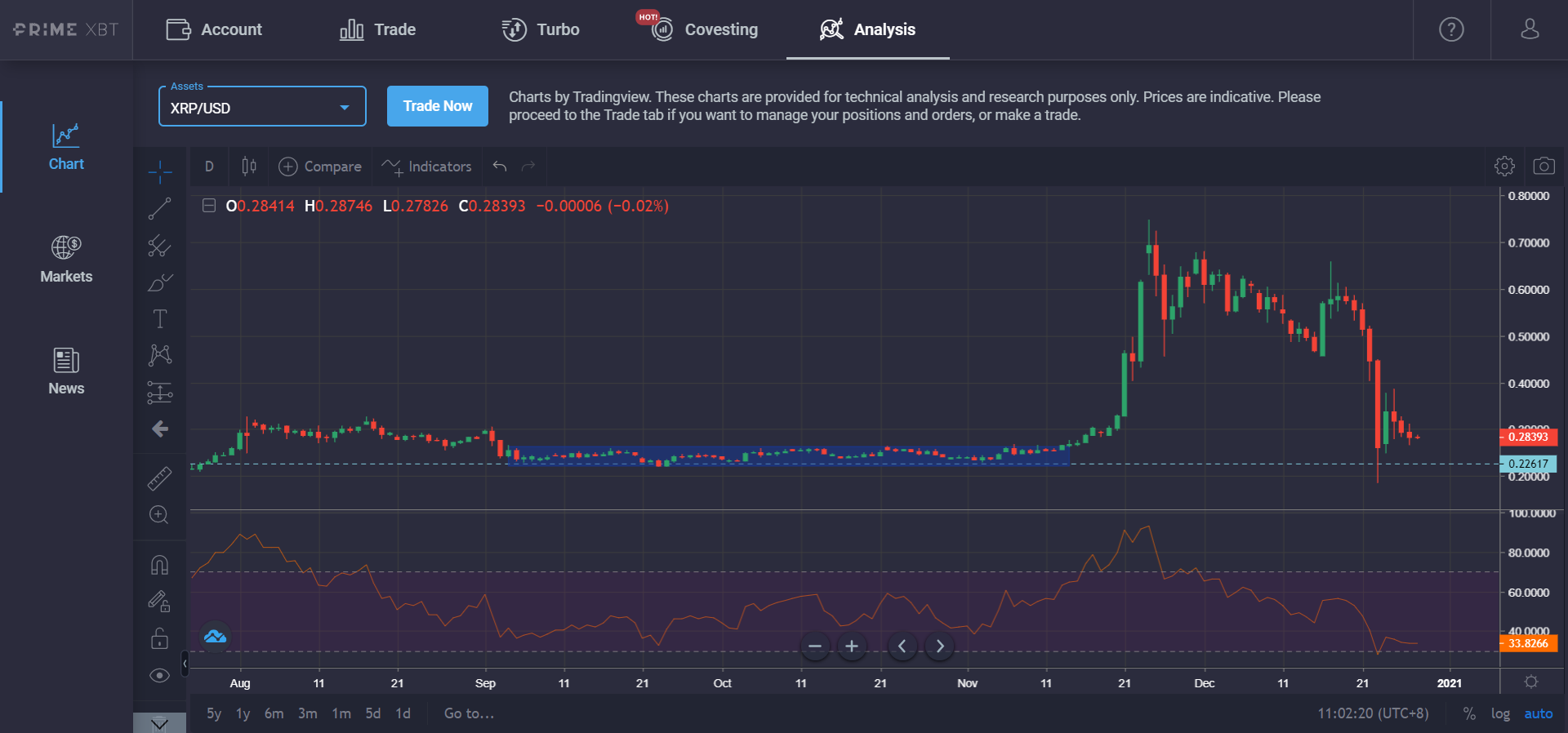Undo the last chart action

[x=500, y=167]
